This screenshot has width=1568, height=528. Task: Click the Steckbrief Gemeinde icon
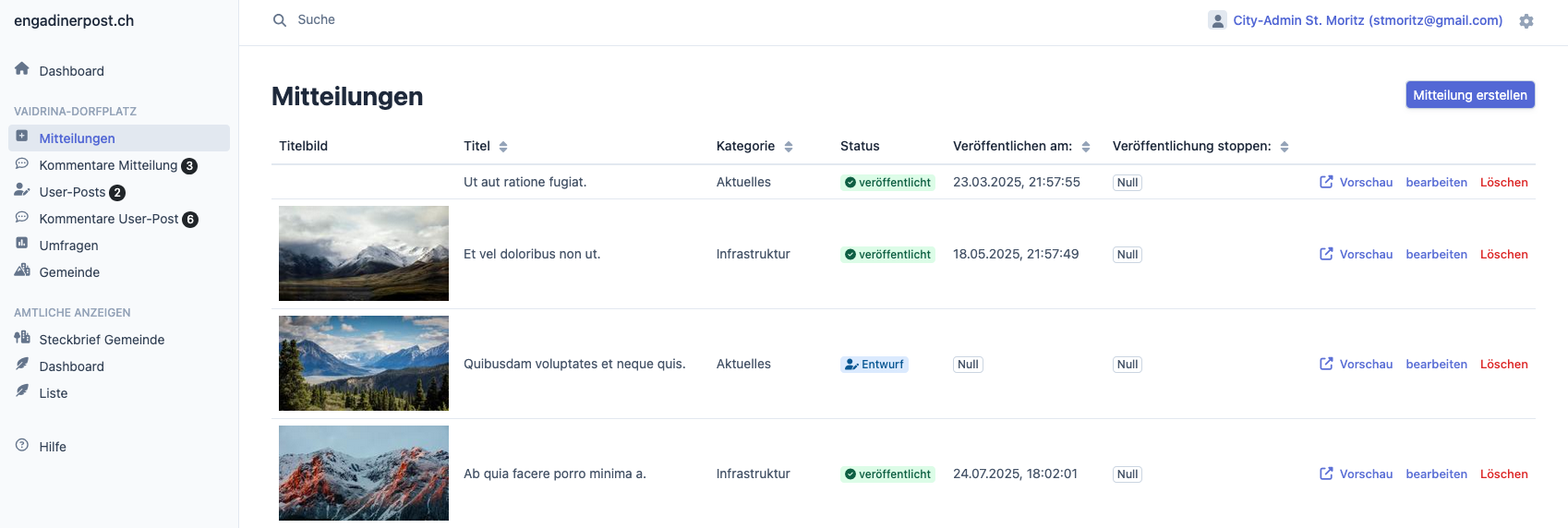(22, 338)
